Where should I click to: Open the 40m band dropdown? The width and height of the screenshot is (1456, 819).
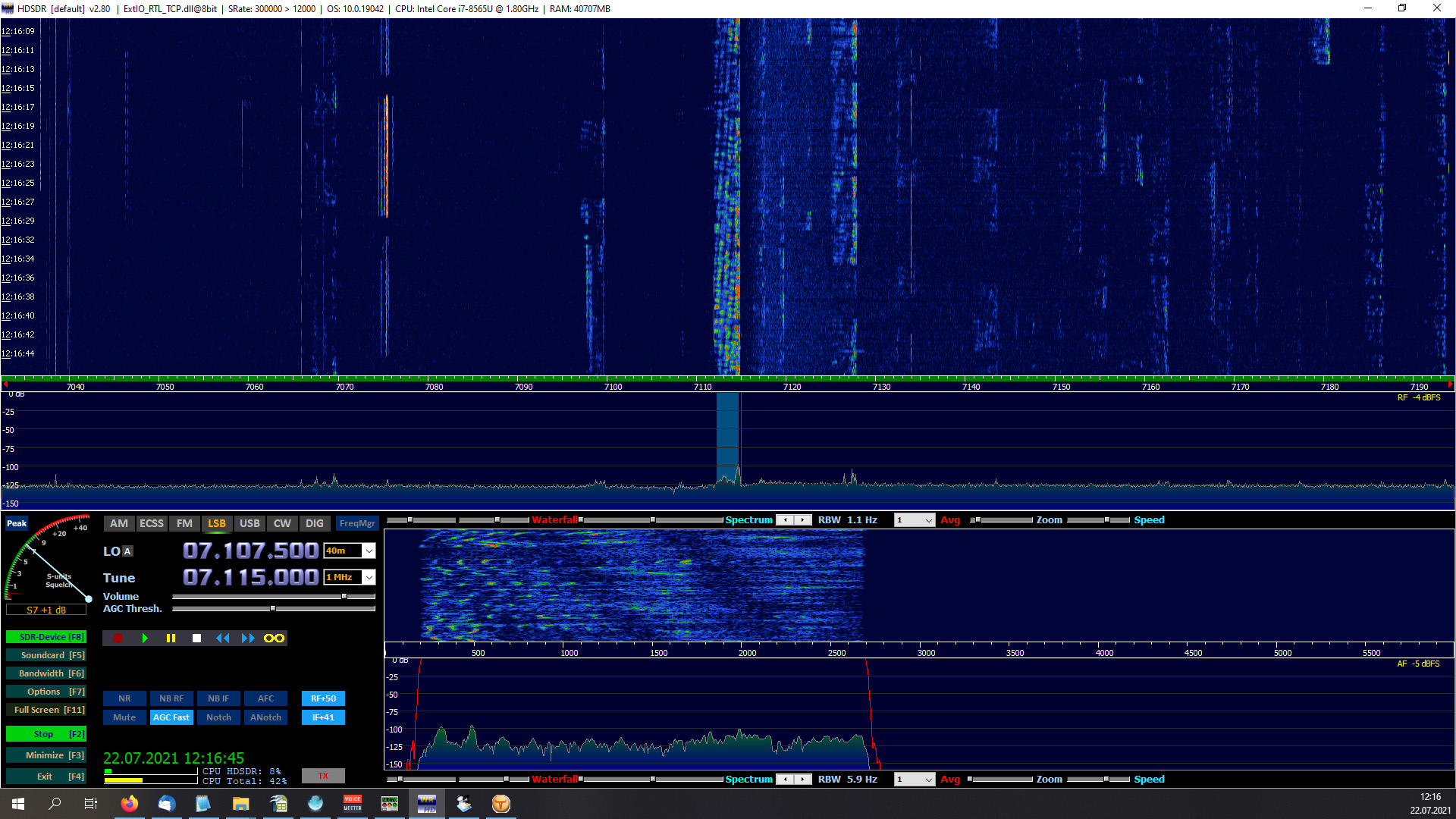(x=369, y=551)
